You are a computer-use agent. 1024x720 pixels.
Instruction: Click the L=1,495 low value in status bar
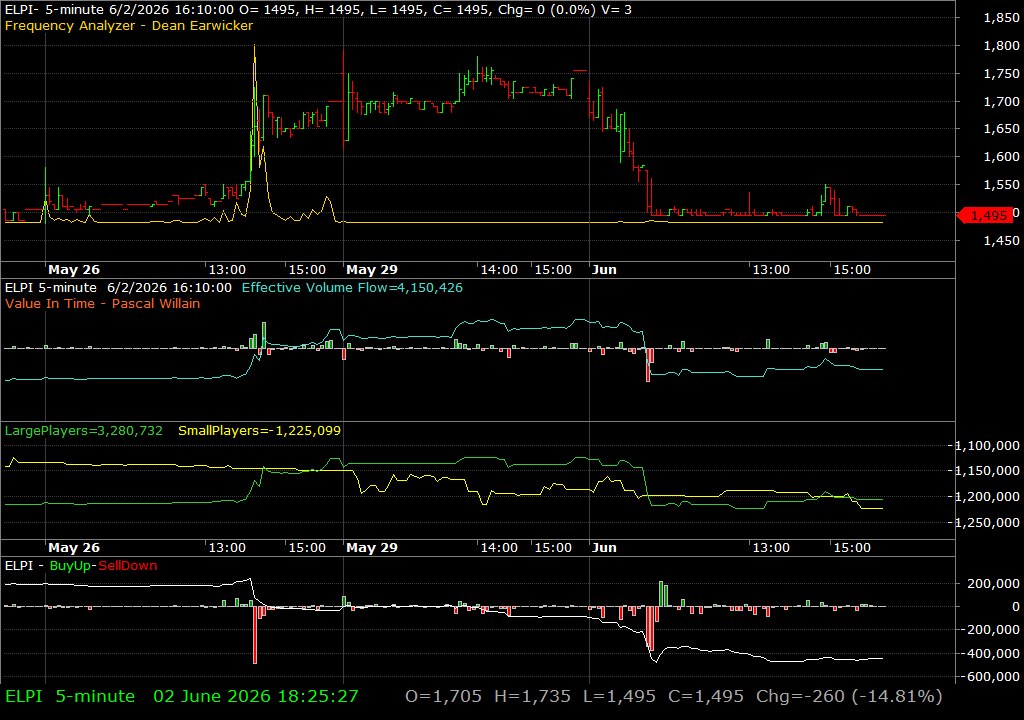tap(619, 696)
